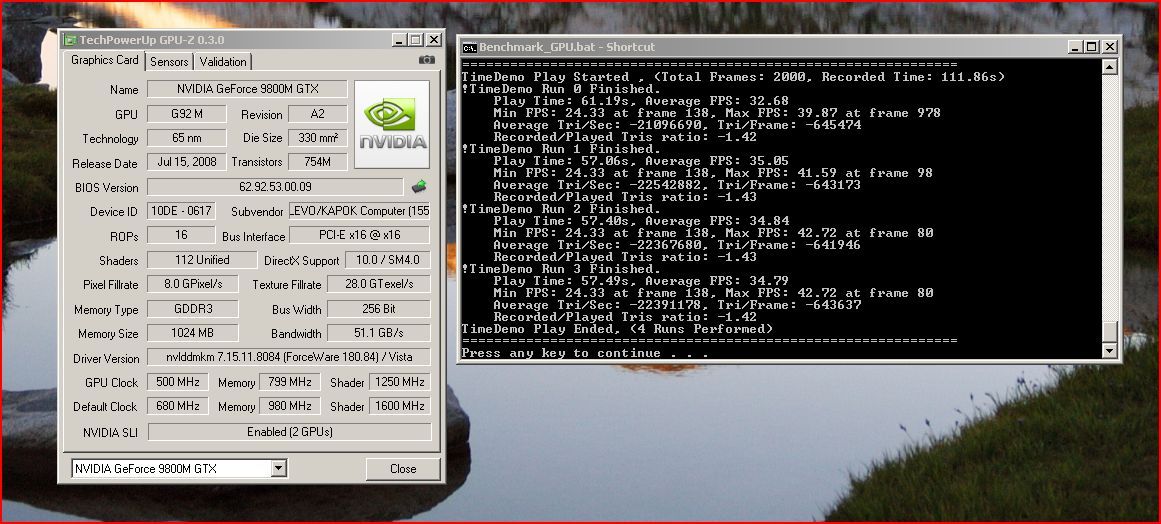1161x524 pixels.
Task: Click the GPU-Z window title bar text
Action: [x=152, y=40]
